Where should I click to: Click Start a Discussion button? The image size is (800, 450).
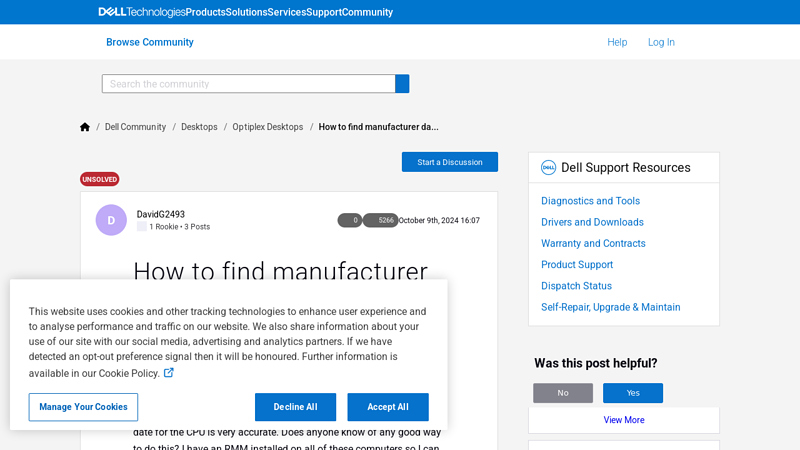tap(449, 162)
